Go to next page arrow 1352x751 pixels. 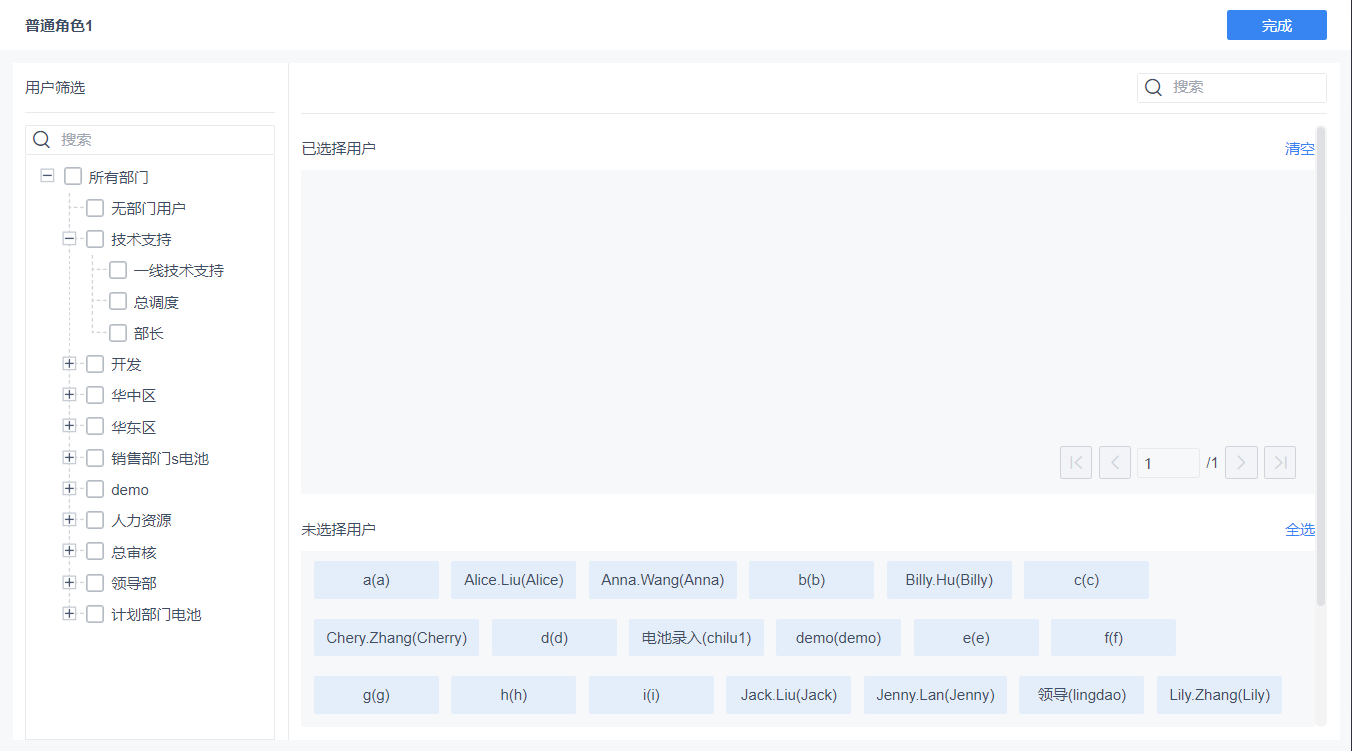click(x=1241, y=463)
